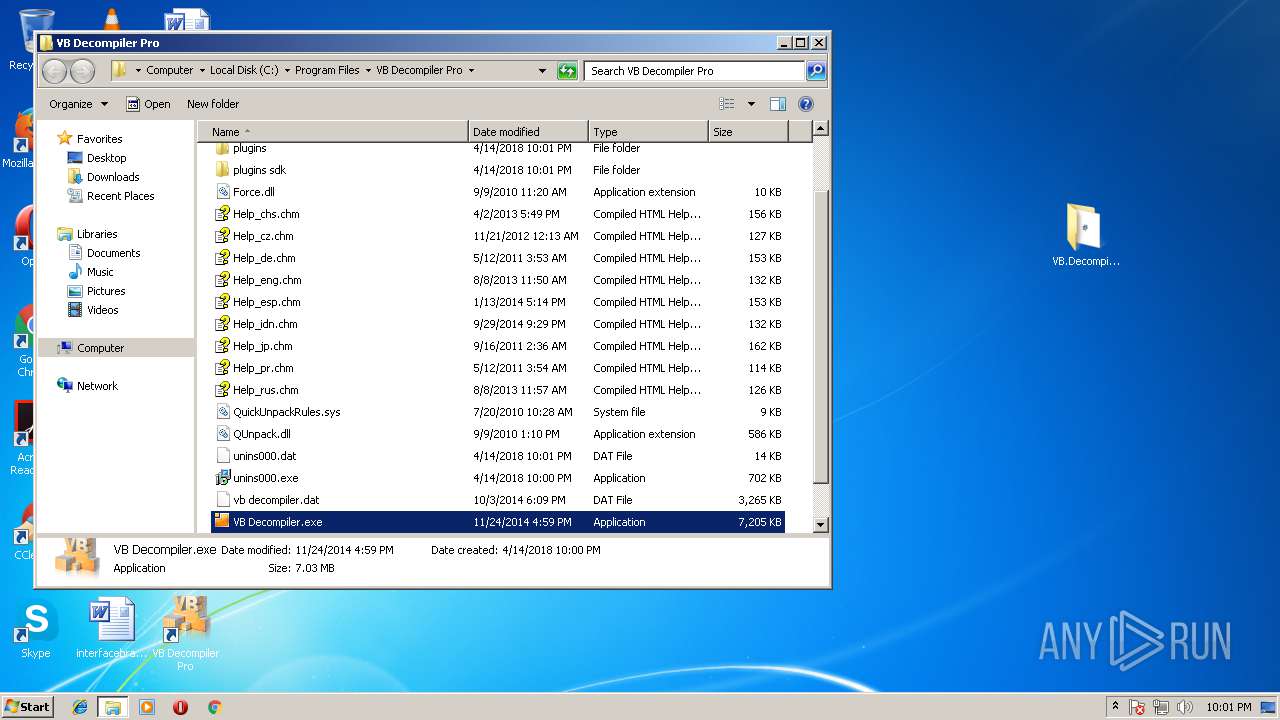Sort by the Size column header

pos(748,132)
